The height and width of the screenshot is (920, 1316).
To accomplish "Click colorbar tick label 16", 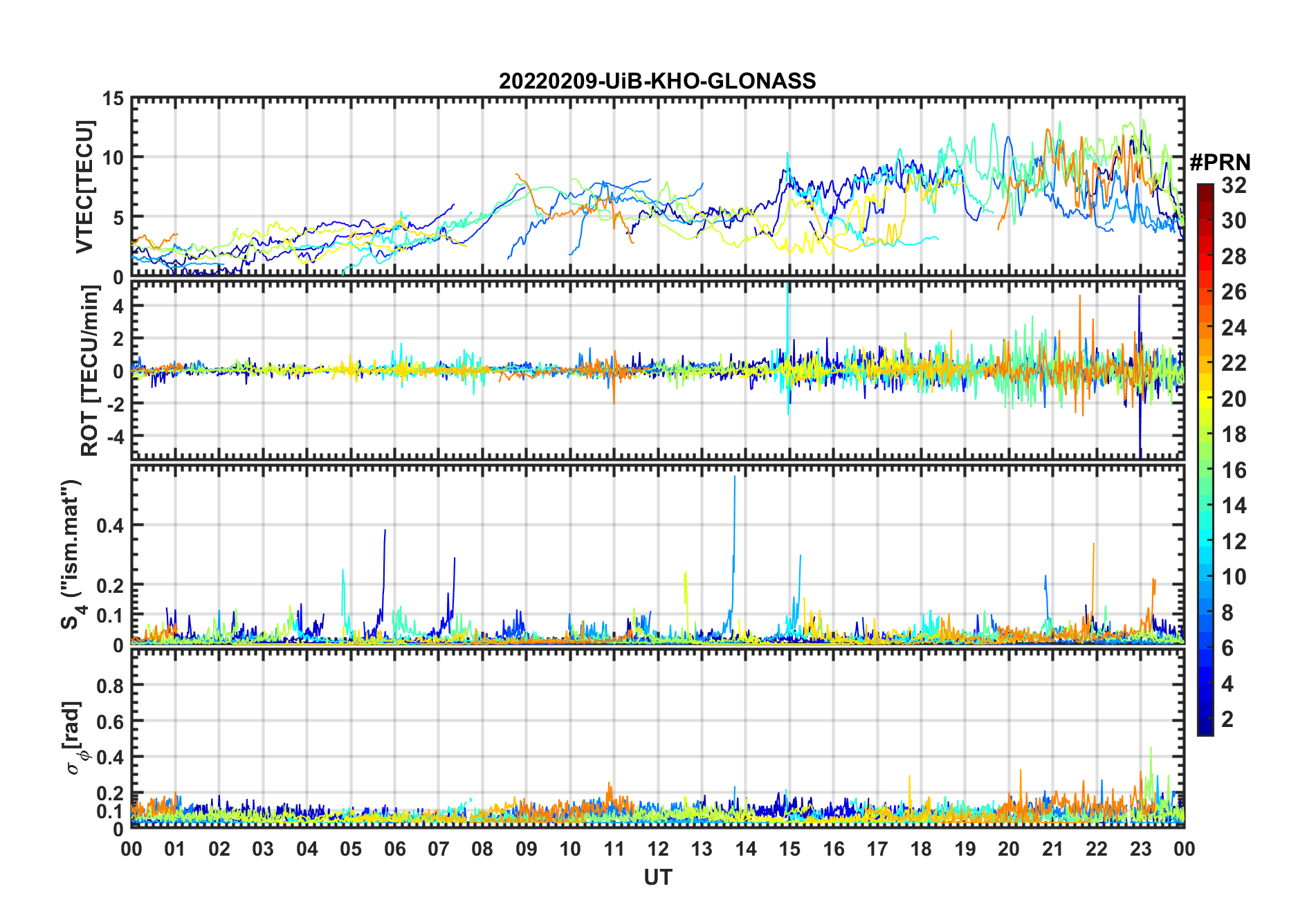I will 1234,470.
